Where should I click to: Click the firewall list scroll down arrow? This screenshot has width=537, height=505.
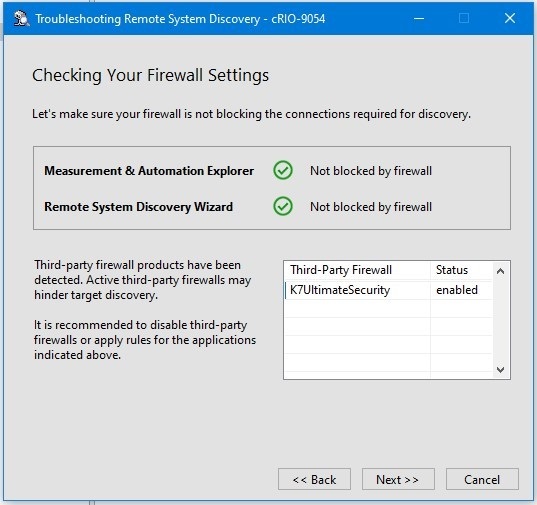[500, 369]
